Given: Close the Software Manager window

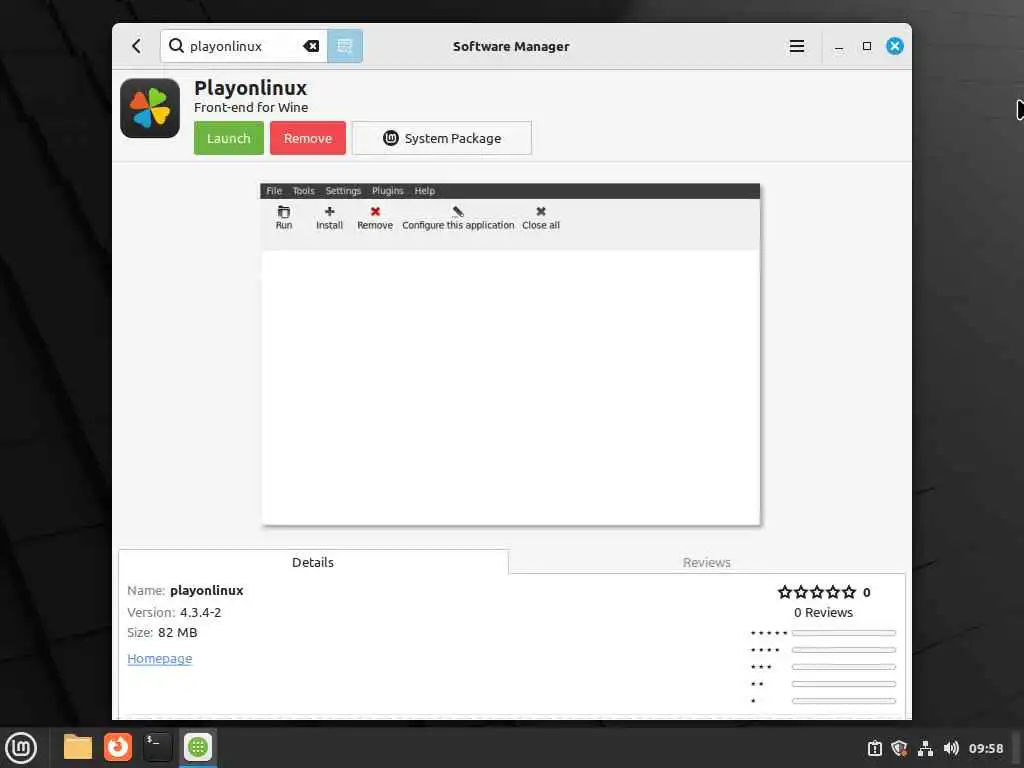Looking at the screenshot, I should [895, 46].
